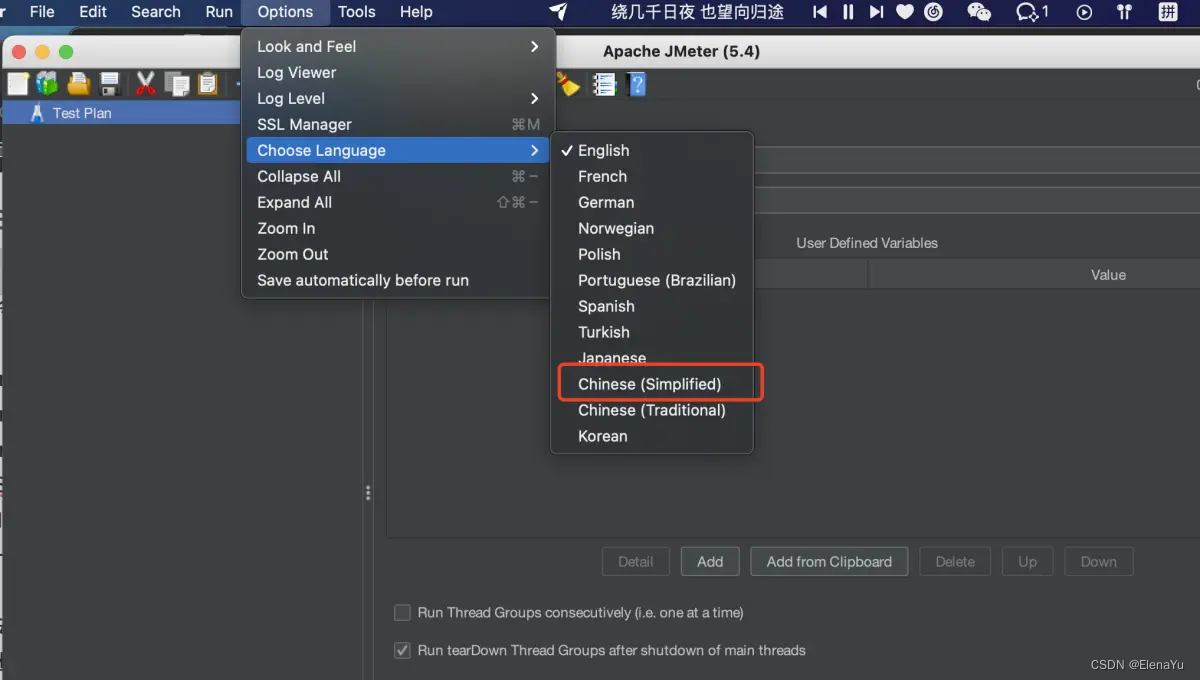Select the checked English language option
Image resolution: width=1200 pixels, height=680 pixels.
click(x=651, y=150)
